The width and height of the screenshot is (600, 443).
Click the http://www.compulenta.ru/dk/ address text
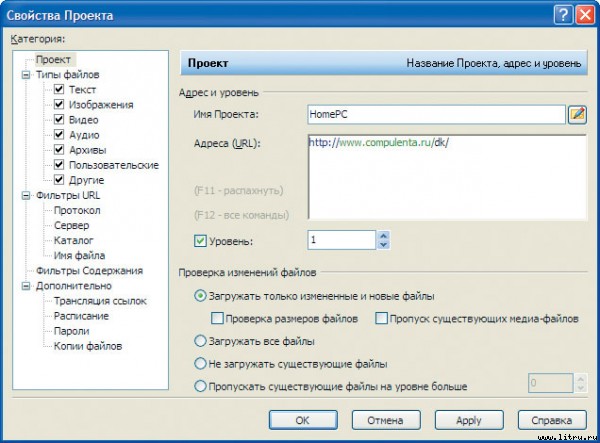coord(378,143)
